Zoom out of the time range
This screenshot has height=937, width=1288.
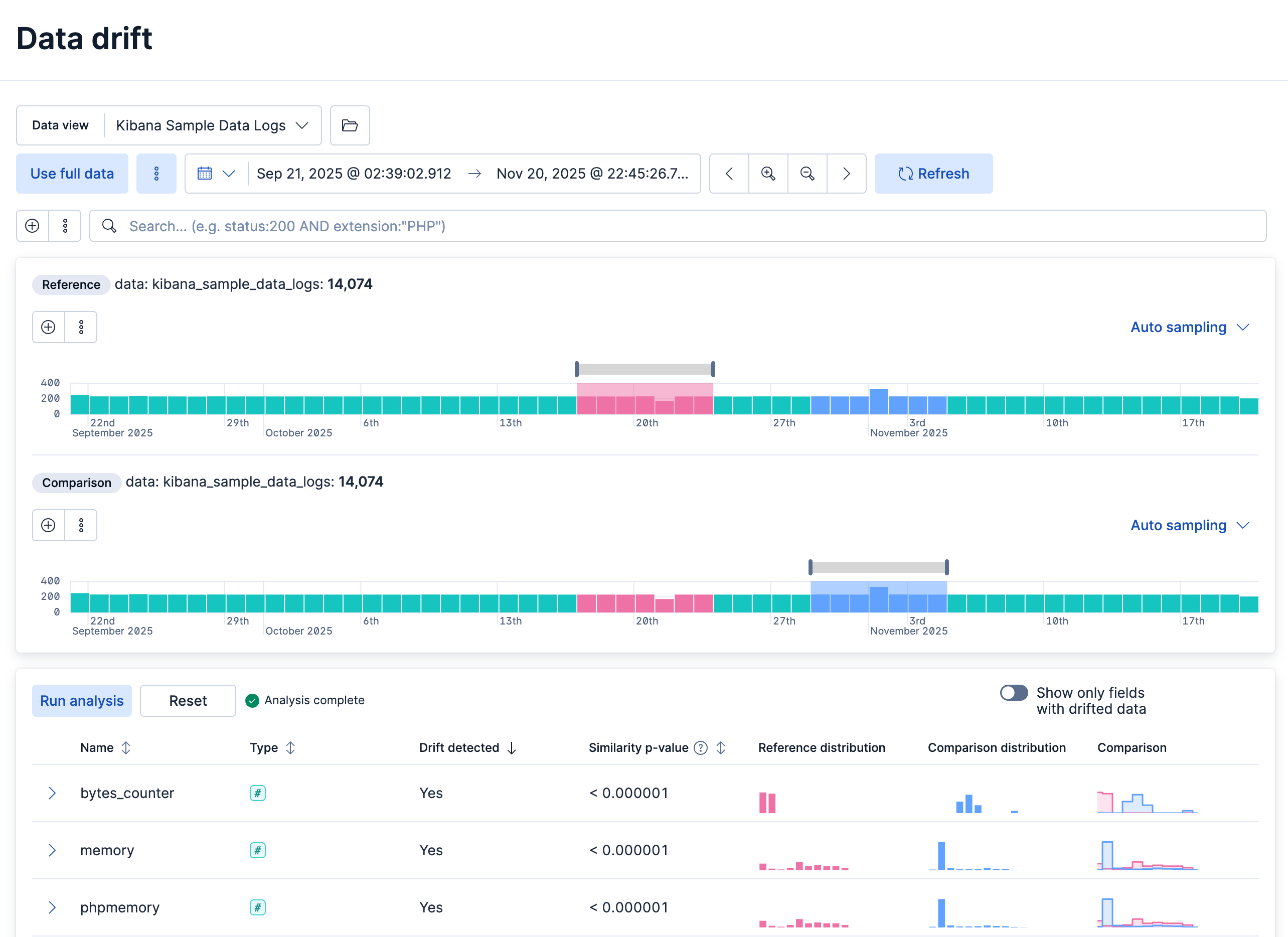click(x=807, y=174)
